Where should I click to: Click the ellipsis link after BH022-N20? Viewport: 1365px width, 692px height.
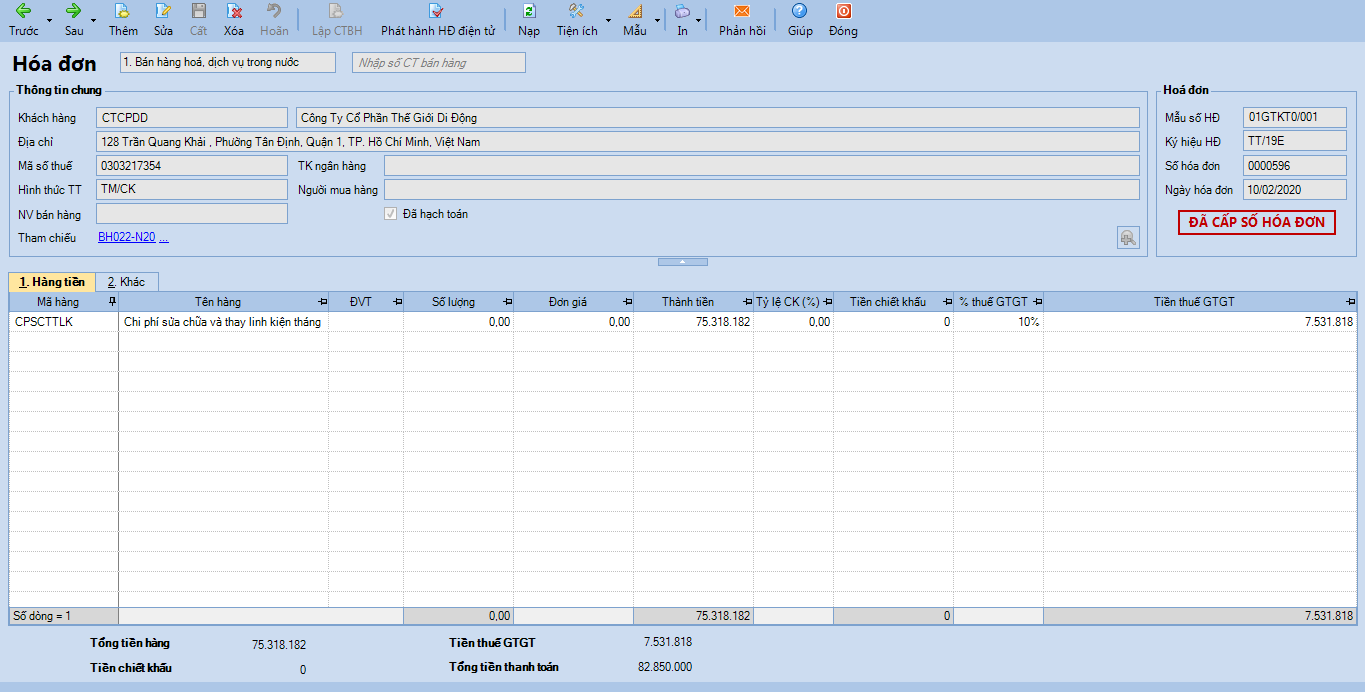pyautogui.click(x=164, y=238)
